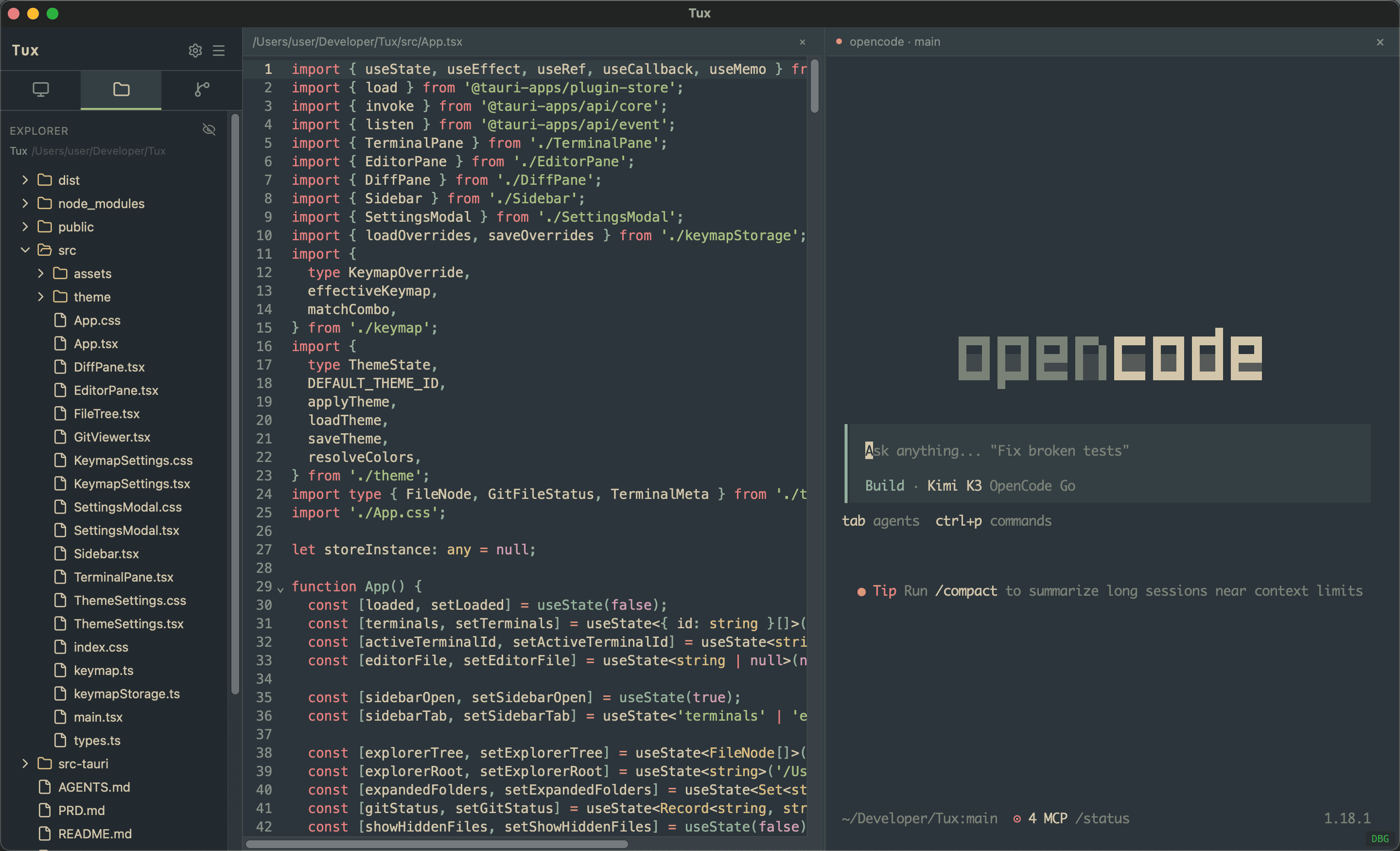Click the main.tsx file icon

(60, 717)
